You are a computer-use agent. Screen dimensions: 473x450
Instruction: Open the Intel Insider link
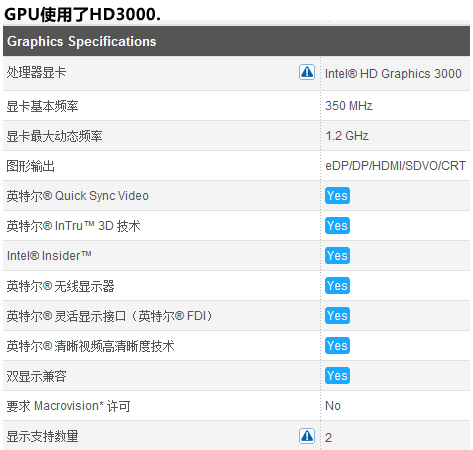(x=49, y=256)
